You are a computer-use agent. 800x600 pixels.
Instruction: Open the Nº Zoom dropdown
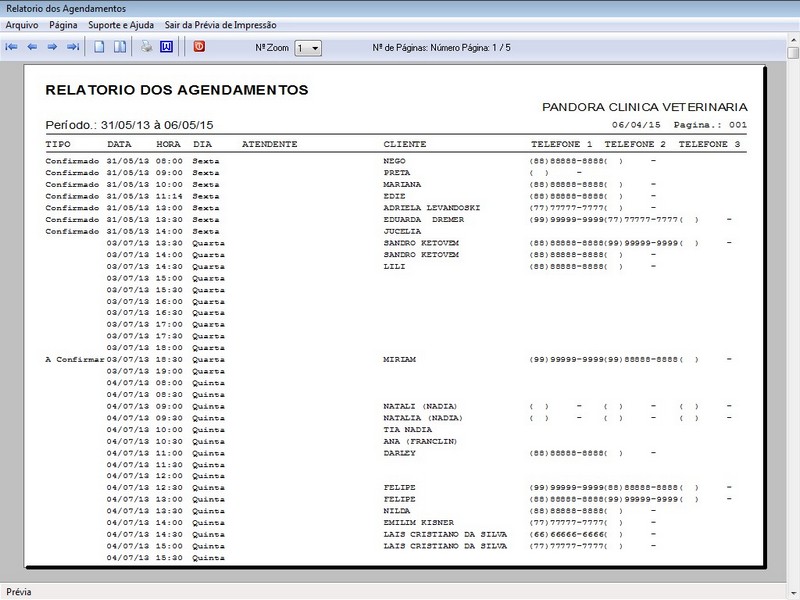(308, 48)
